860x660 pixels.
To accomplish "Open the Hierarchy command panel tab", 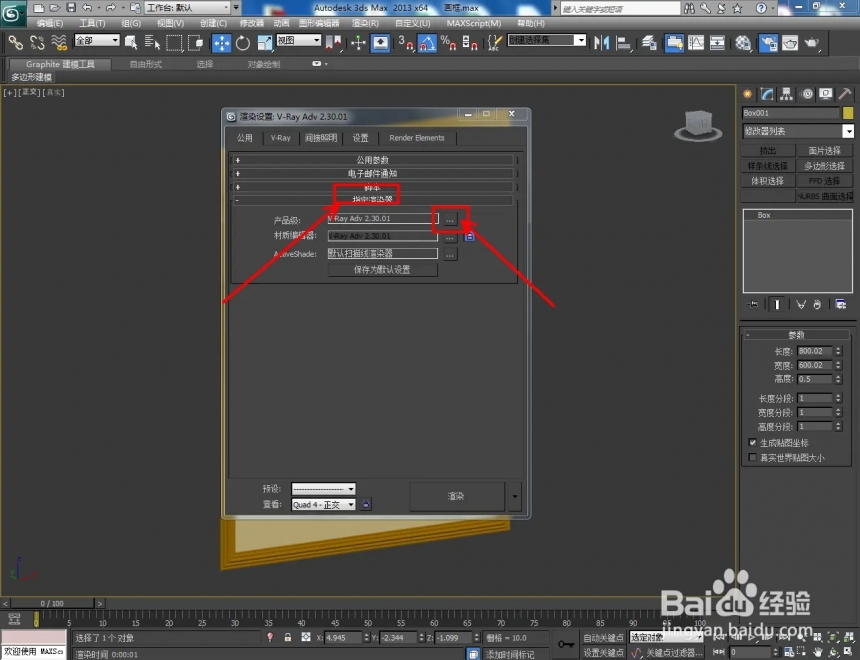I will point(787,94).
